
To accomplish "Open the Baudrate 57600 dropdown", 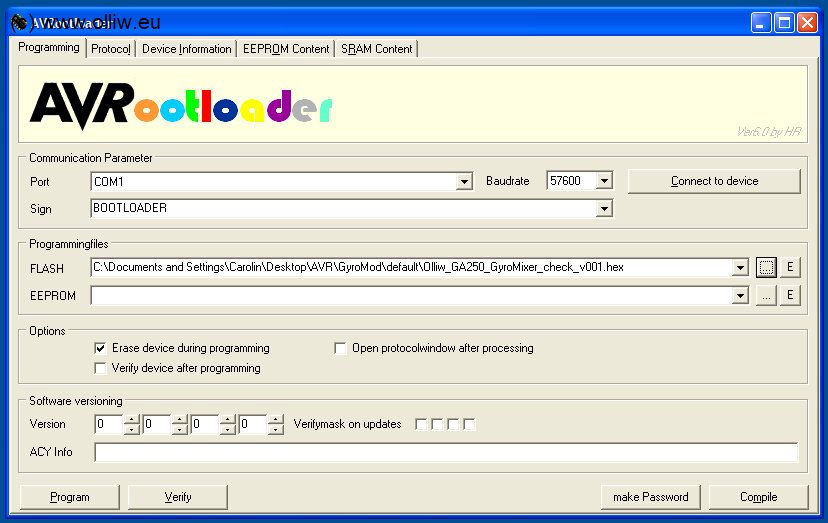I will 603,181.
